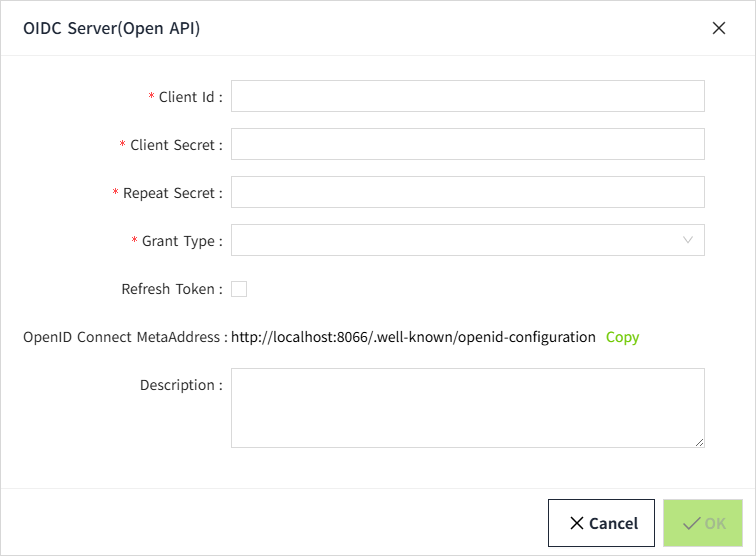The width and height of the screenshot is (756, 556).
Task: Click the Client Secret label
Action: tap(172, 145)
